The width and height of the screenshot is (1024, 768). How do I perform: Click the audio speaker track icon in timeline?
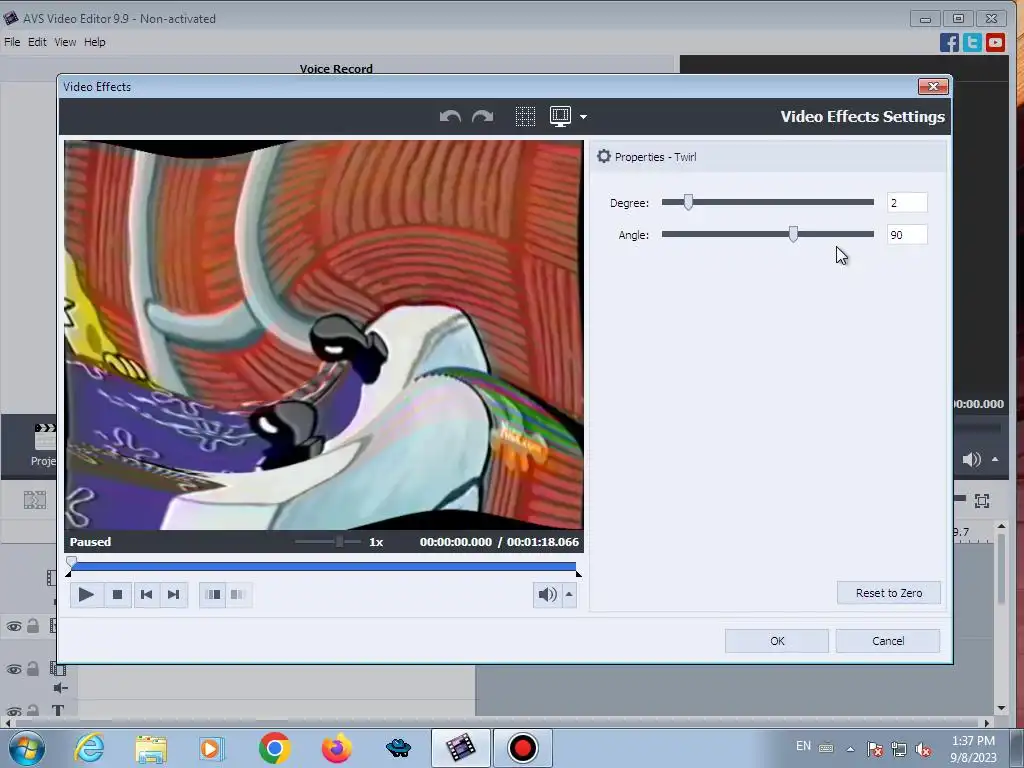pyautogui.click(x=60, y=688)
